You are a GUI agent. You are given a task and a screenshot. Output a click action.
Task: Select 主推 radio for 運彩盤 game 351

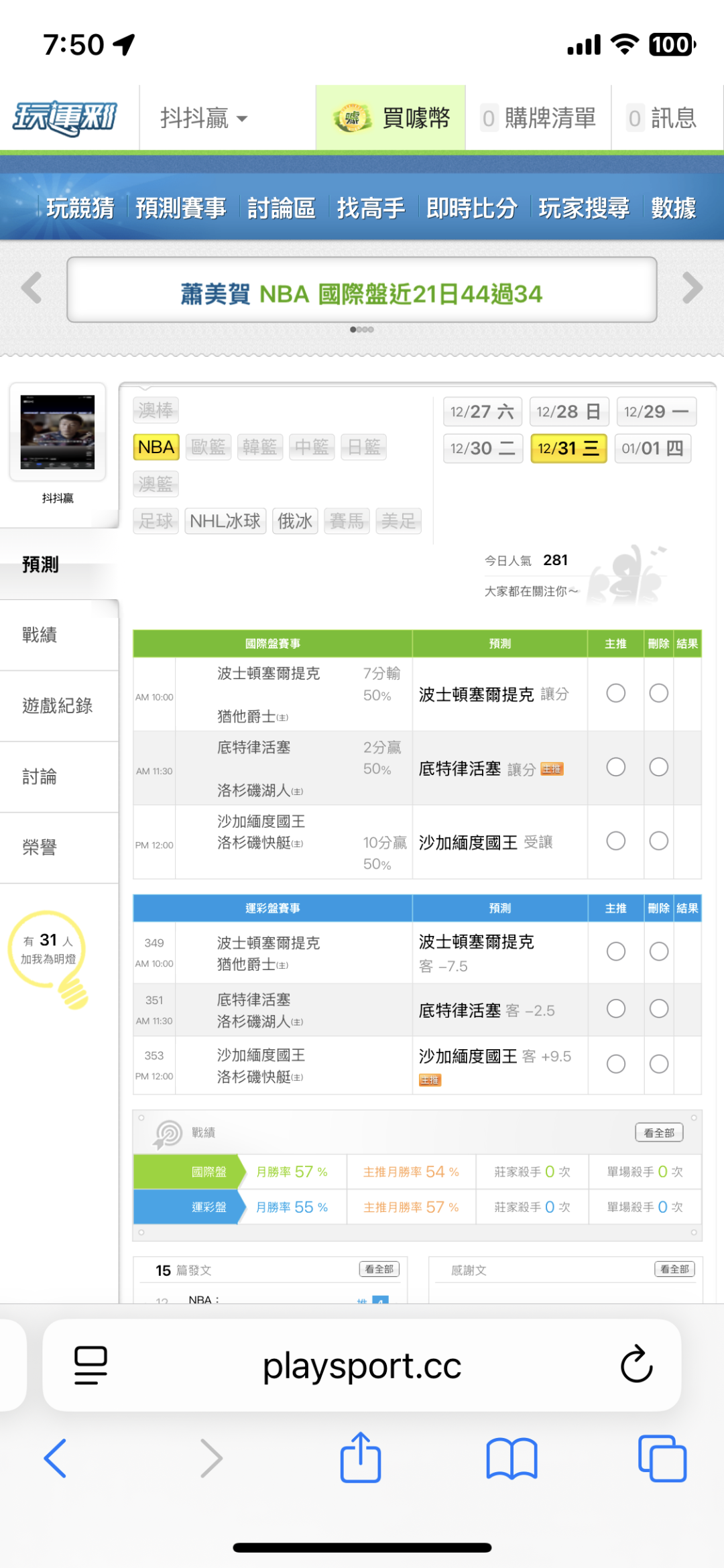(x=615, y=1009)
